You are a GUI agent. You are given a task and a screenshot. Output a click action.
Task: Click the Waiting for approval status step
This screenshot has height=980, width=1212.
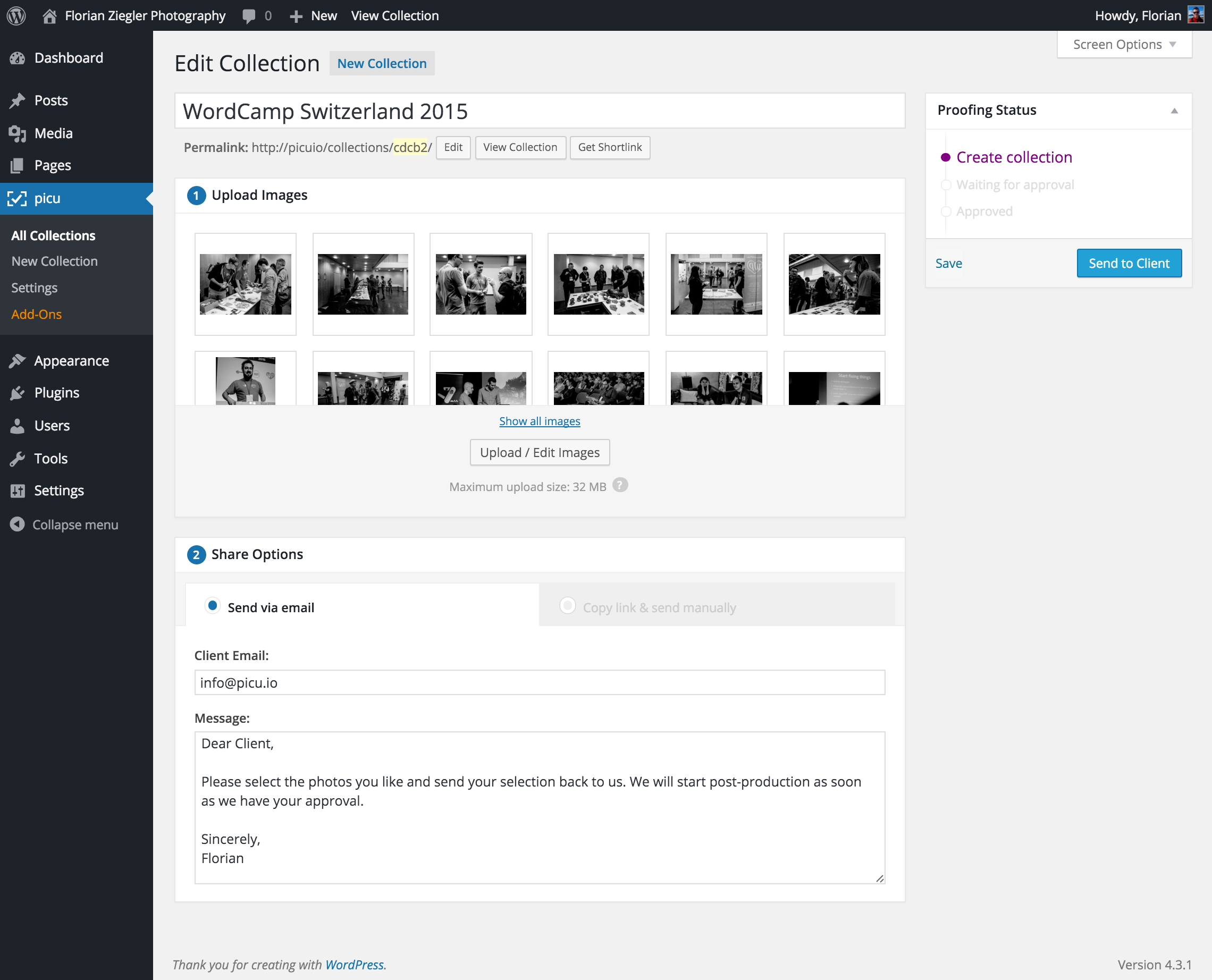point(1015,184)
